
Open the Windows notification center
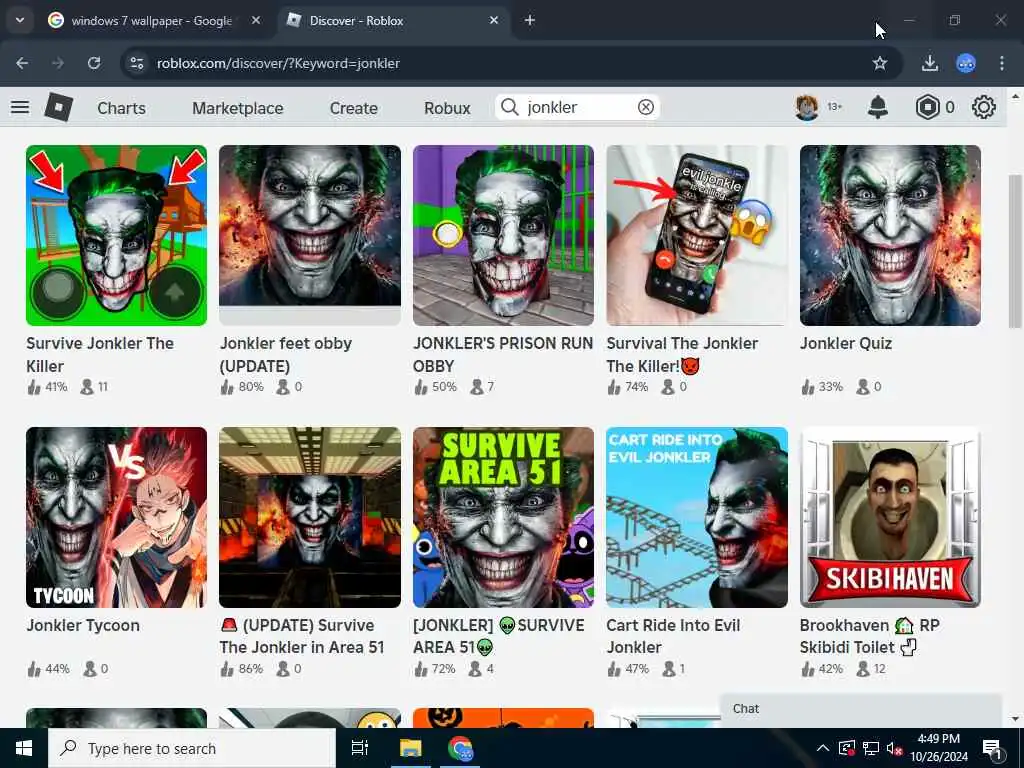tap(991, 748)
